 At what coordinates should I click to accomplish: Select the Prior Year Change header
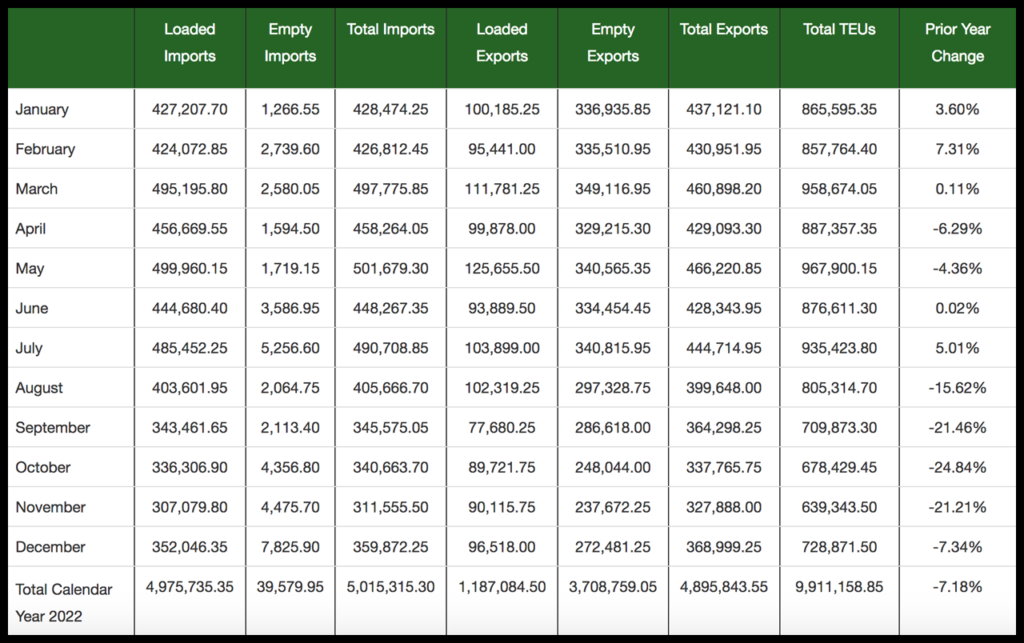point(957,43)
